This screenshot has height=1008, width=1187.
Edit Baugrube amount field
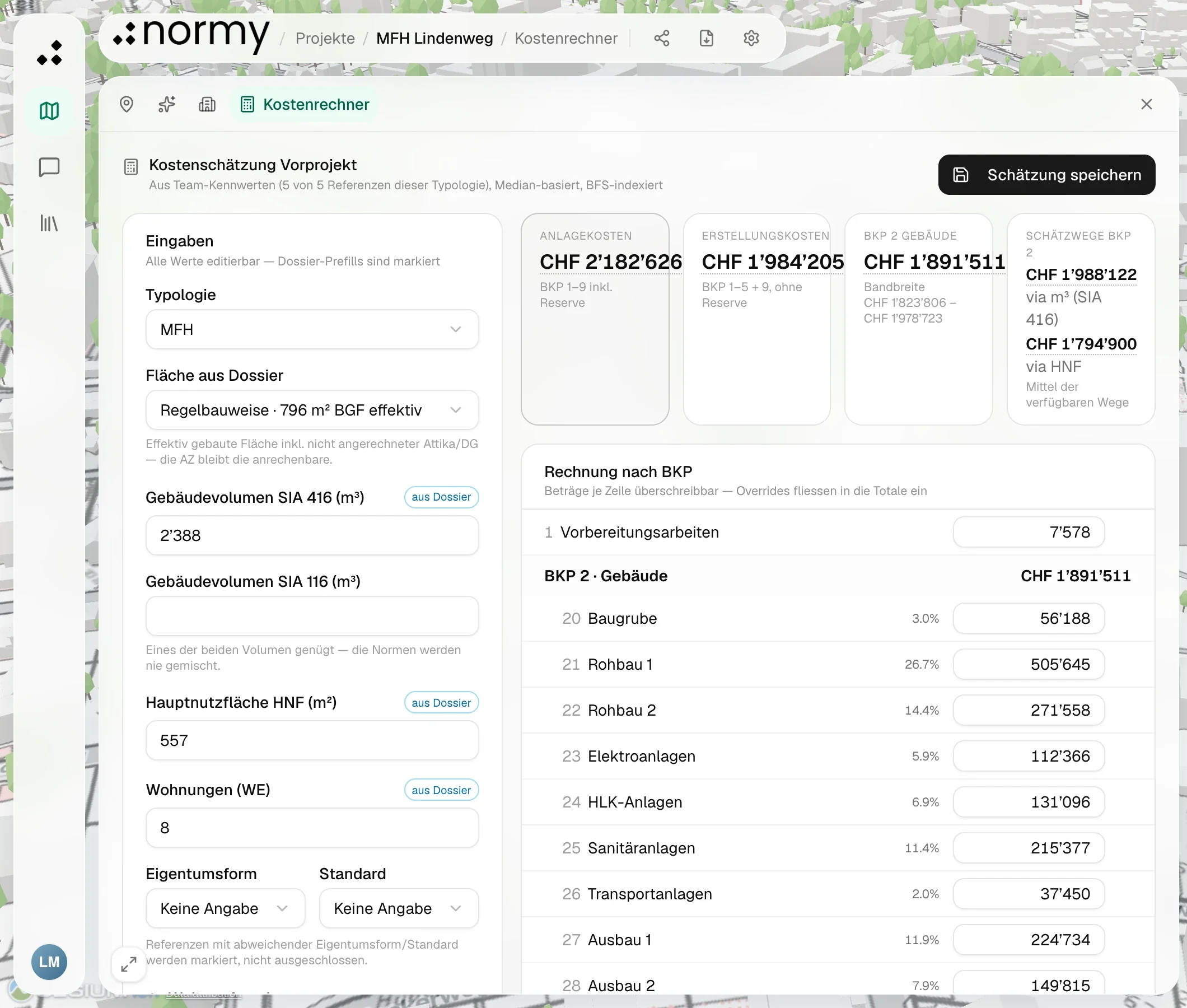(x=1028, y=618)
